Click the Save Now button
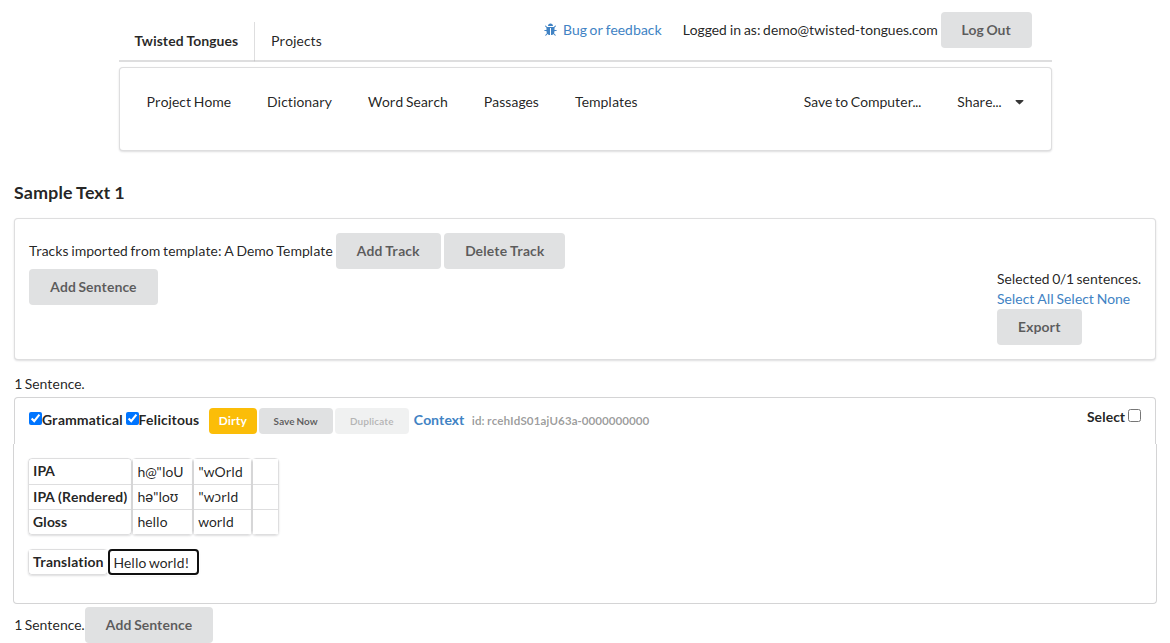 coord(295,421)
